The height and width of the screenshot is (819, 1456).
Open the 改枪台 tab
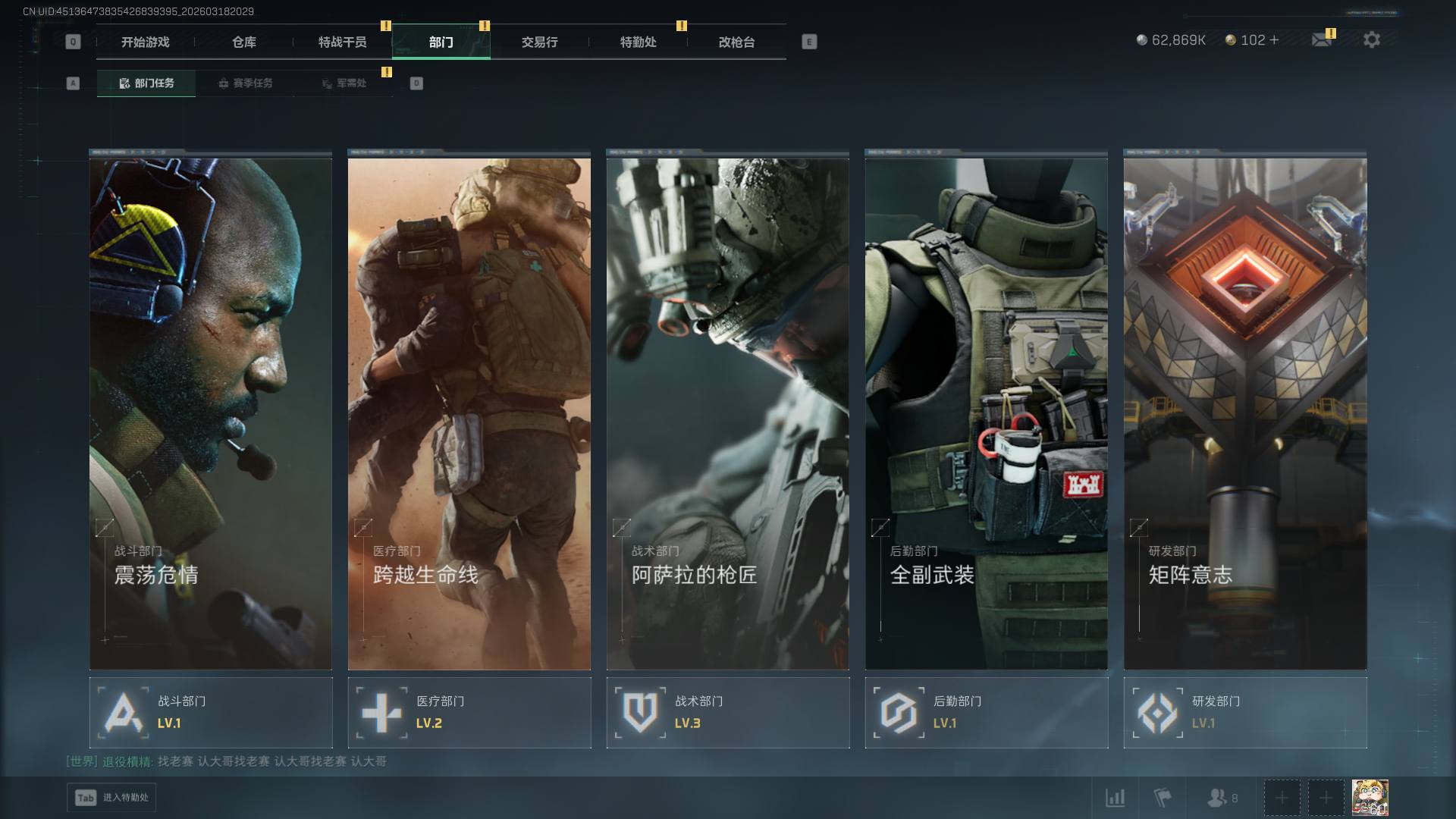click(736, 42)
